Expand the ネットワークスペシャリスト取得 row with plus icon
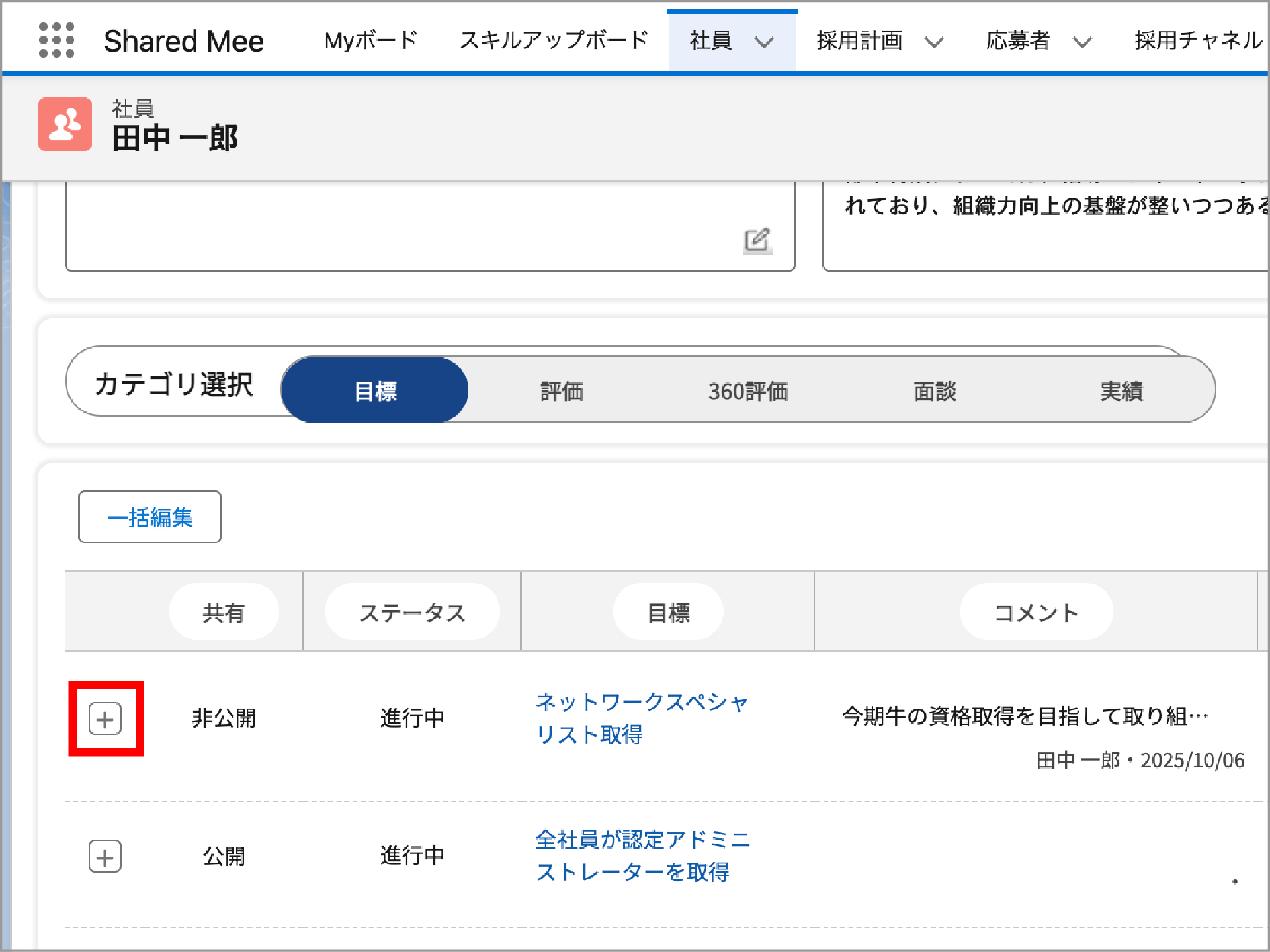This screenshot has width=1270, height=952. 105,719
